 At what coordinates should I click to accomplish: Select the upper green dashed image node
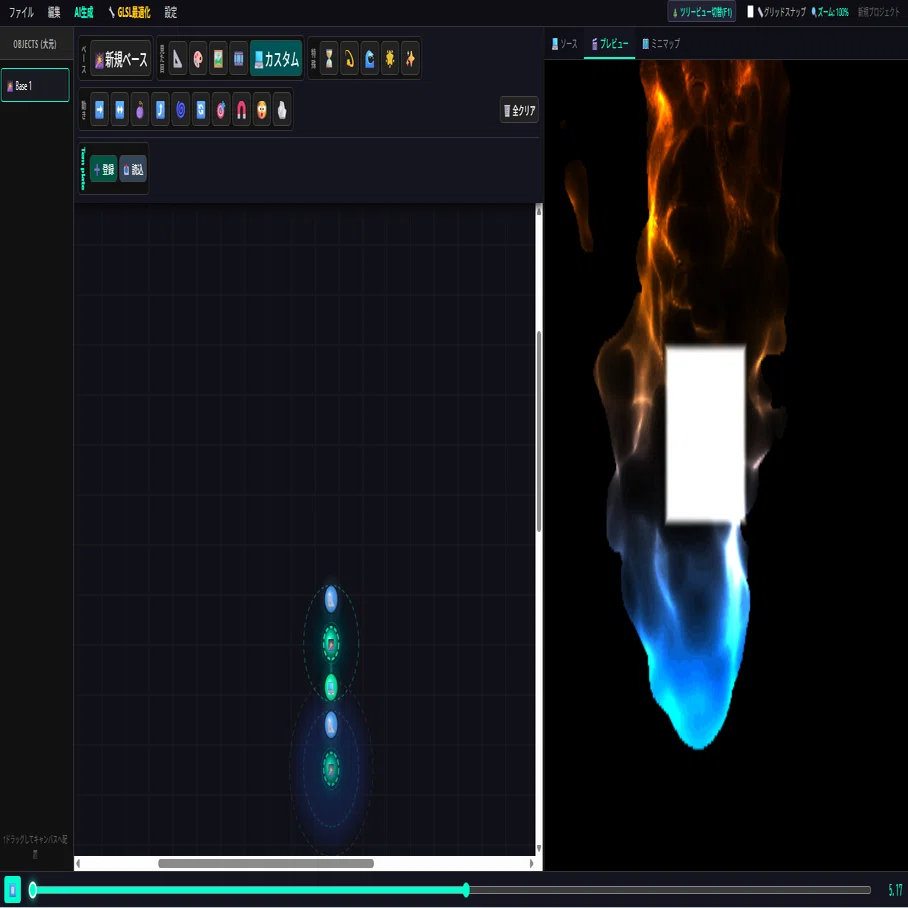click(331, 643)
